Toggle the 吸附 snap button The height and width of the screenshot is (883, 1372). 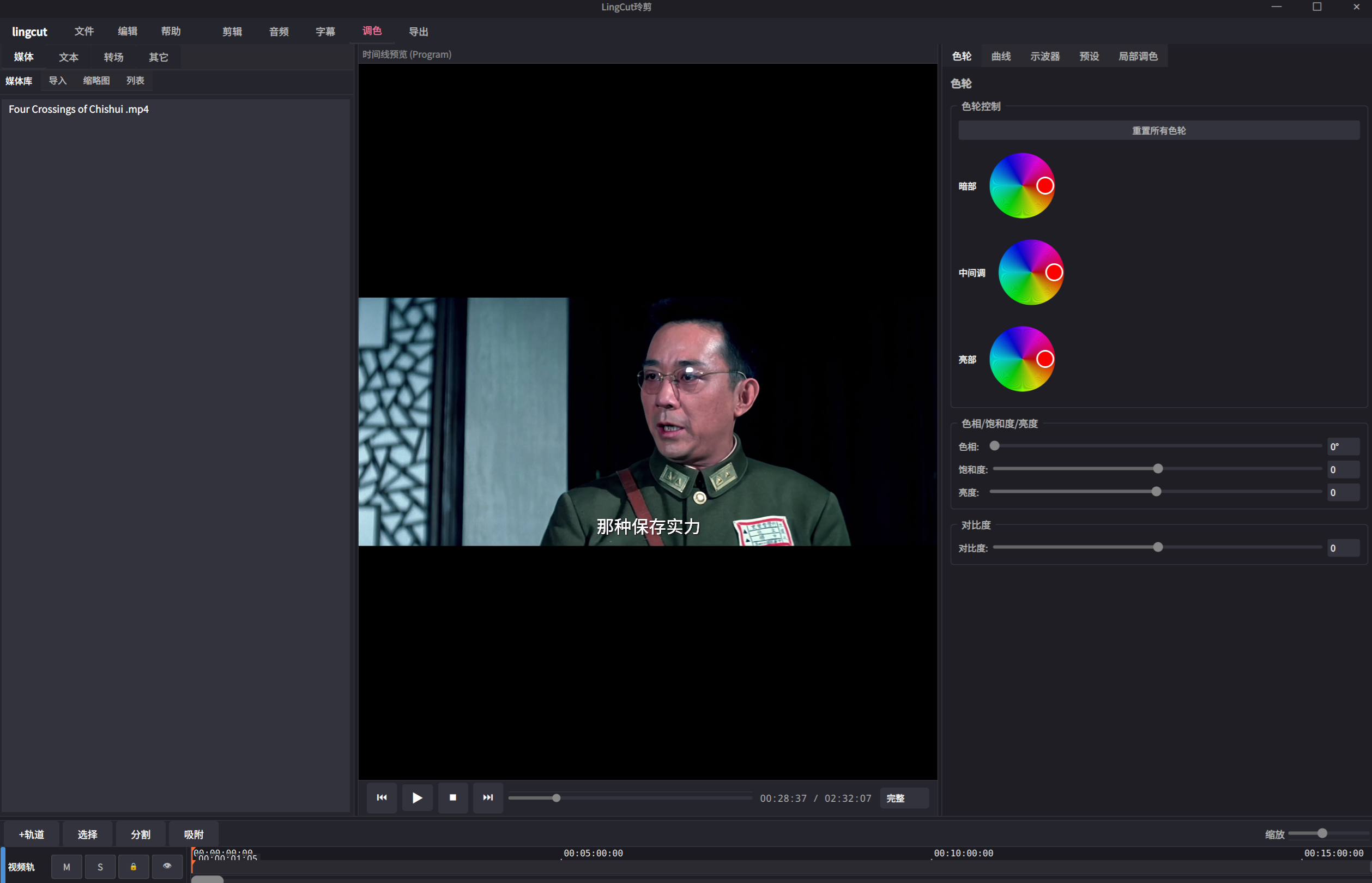[x=194, y=834]
